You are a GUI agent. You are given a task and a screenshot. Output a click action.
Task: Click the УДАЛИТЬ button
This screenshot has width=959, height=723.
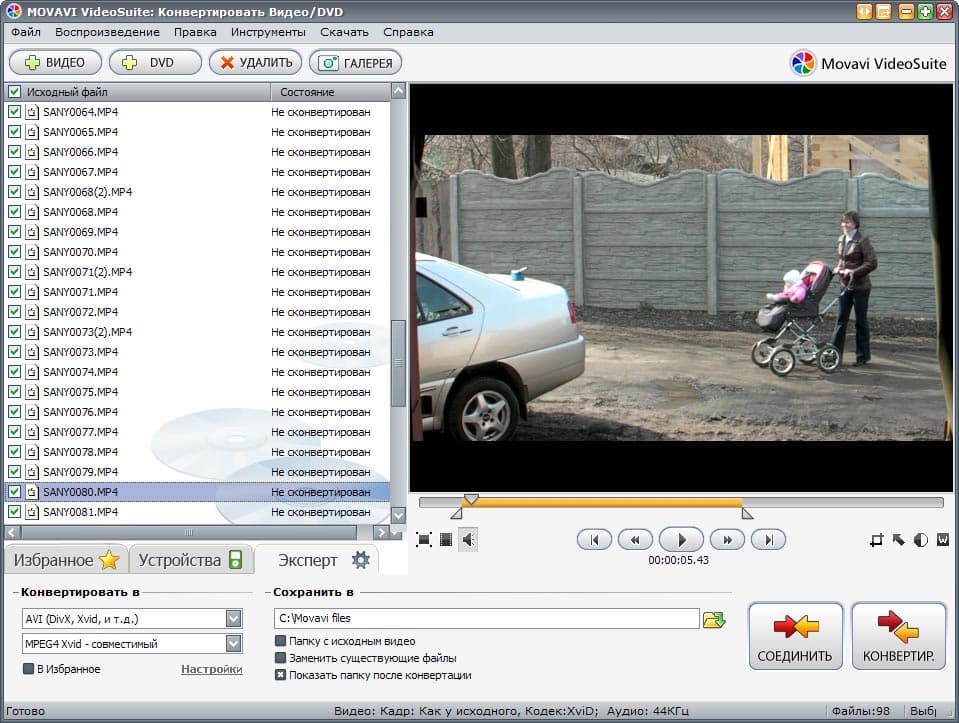click(x=256, y=62)
